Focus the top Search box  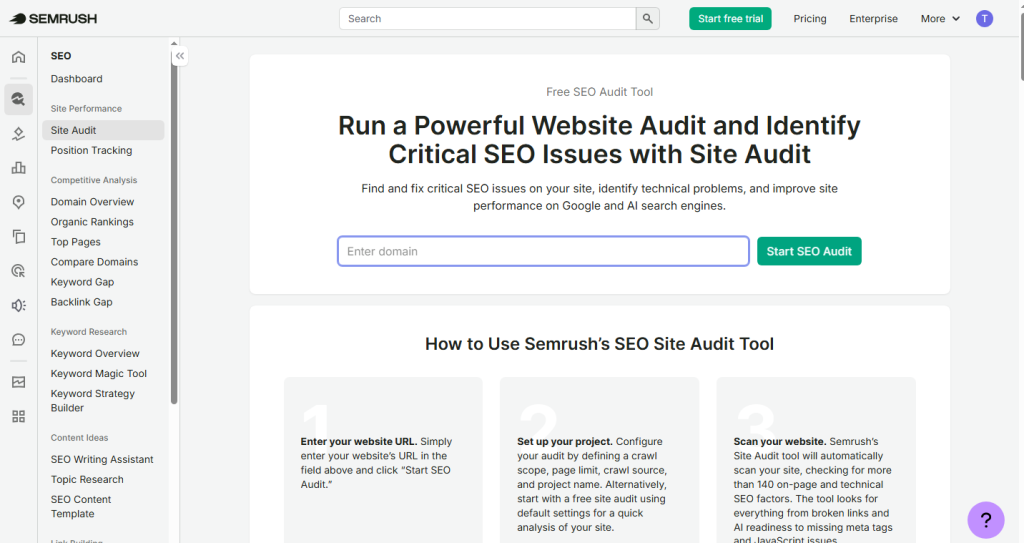pos(487,19)
